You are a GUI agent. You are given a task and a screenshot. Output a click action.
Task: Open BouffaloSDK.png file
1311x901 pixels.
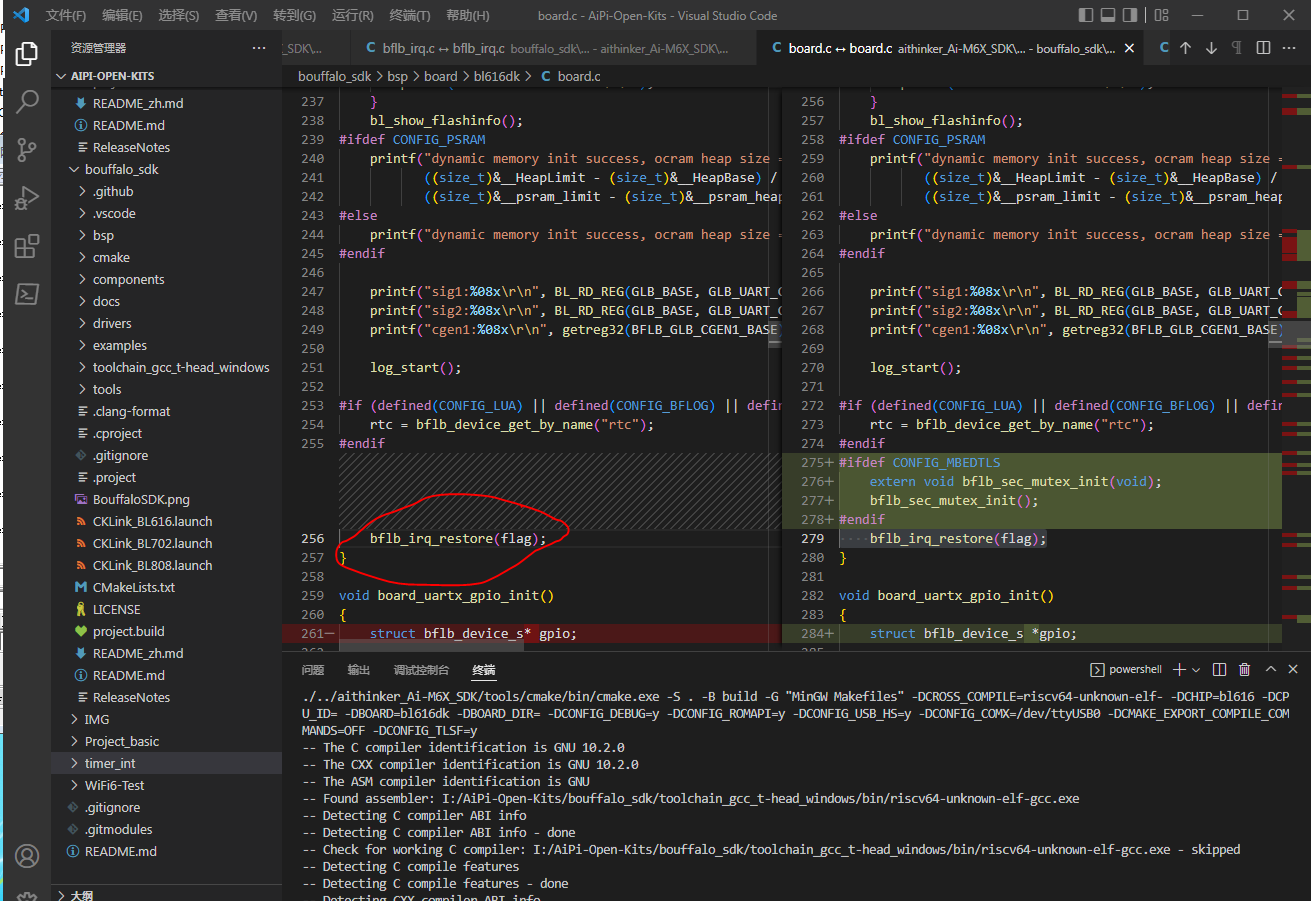[x=166, y=499]
